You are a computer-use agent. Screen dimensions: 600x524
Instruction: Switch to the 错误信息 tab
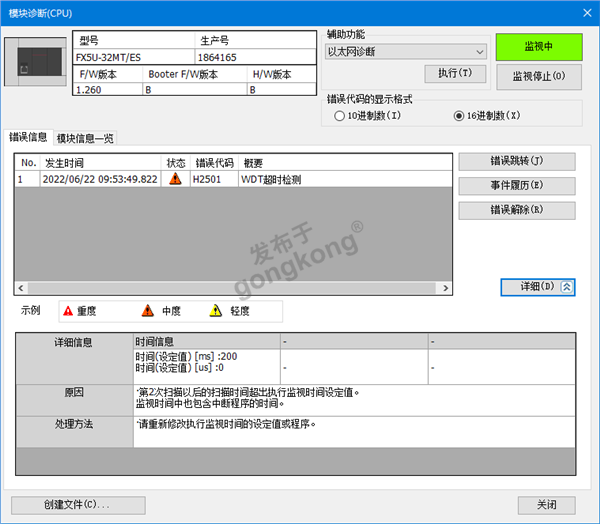coord(28,137)
